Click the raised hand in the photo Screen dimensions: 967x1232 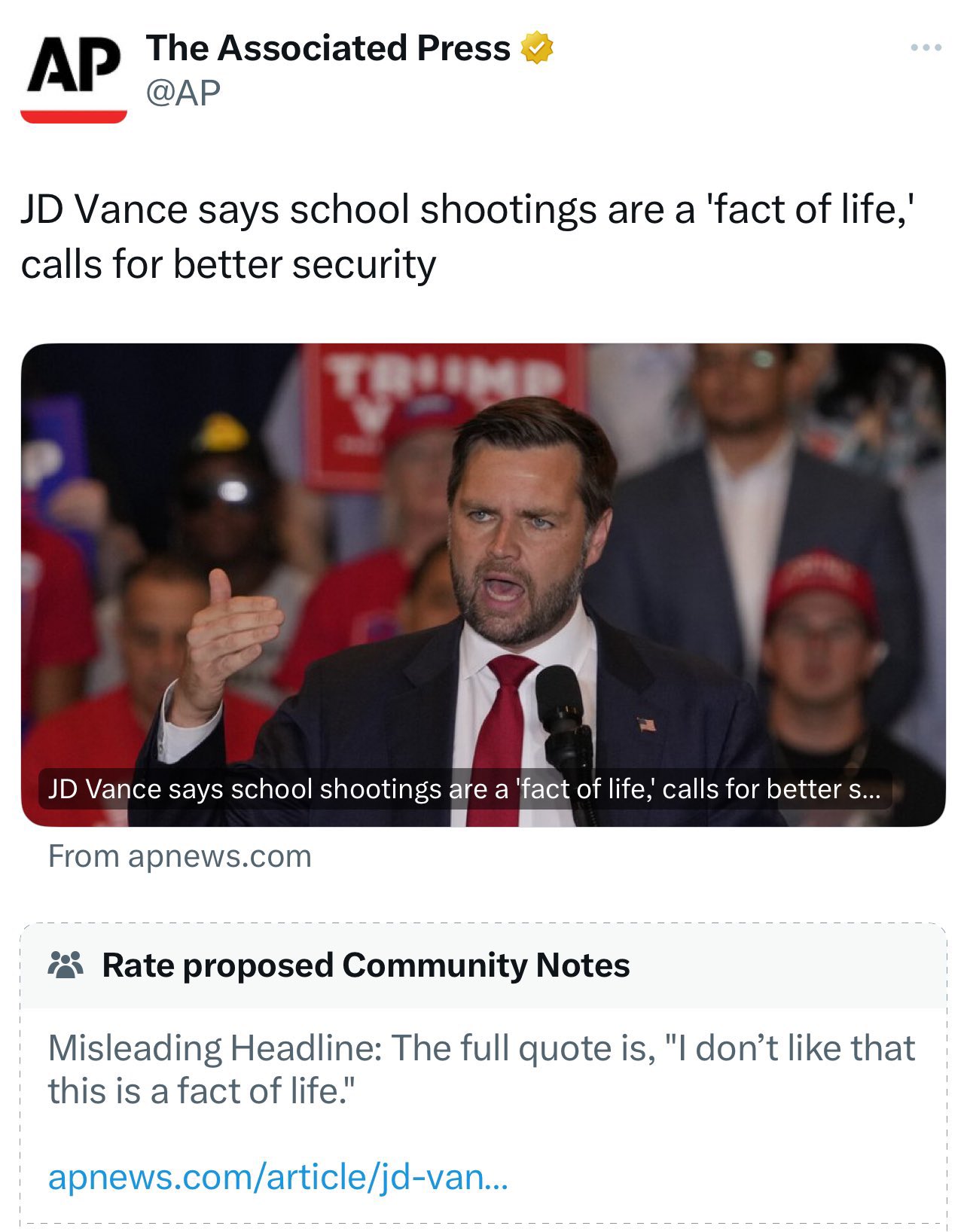[x=226, y=640]
